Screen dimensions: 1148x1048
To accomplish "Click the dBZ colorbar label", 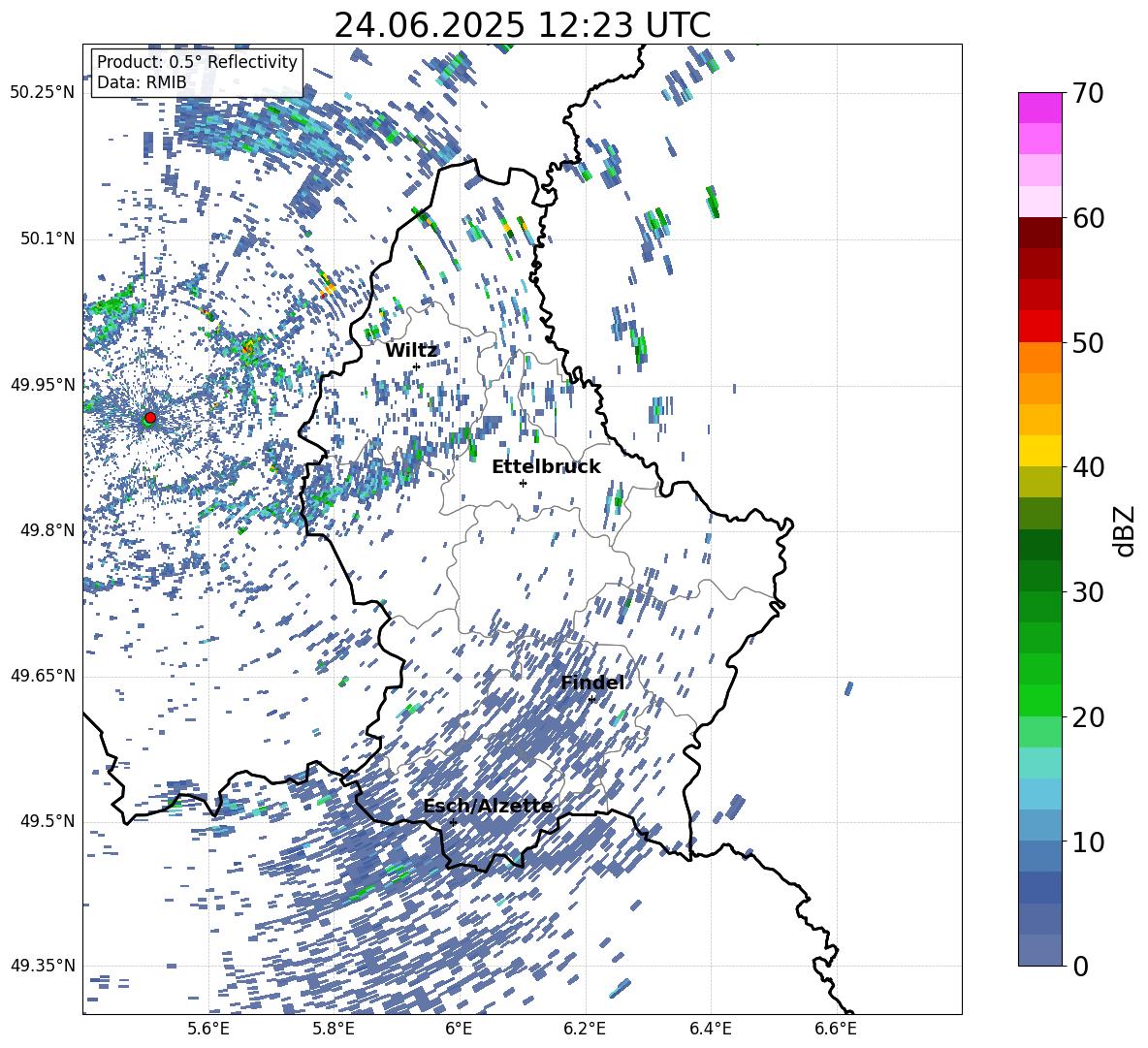I will (x=1124, y=530).
